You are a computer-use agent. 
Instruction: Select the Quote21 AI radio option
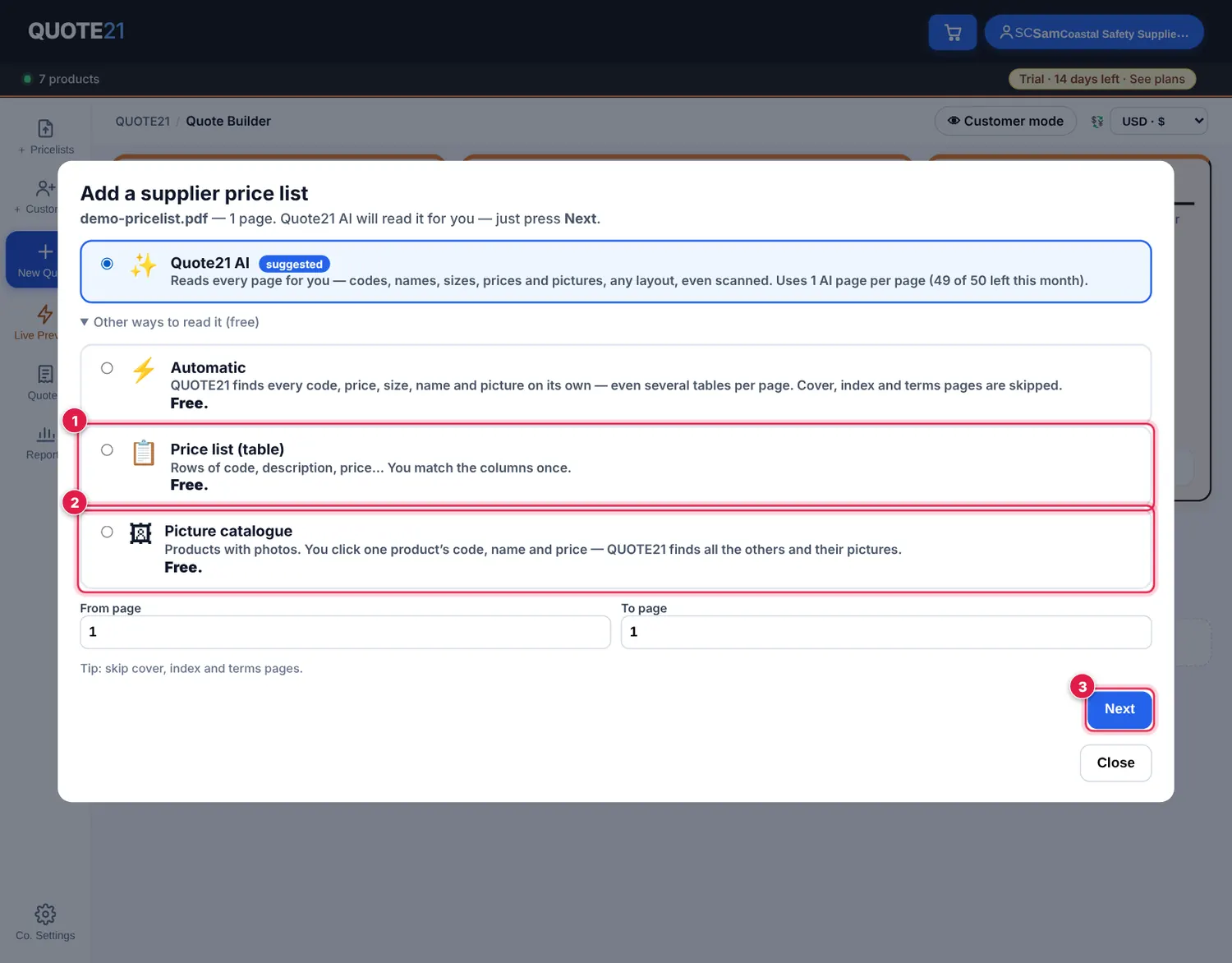coord(107,264)
